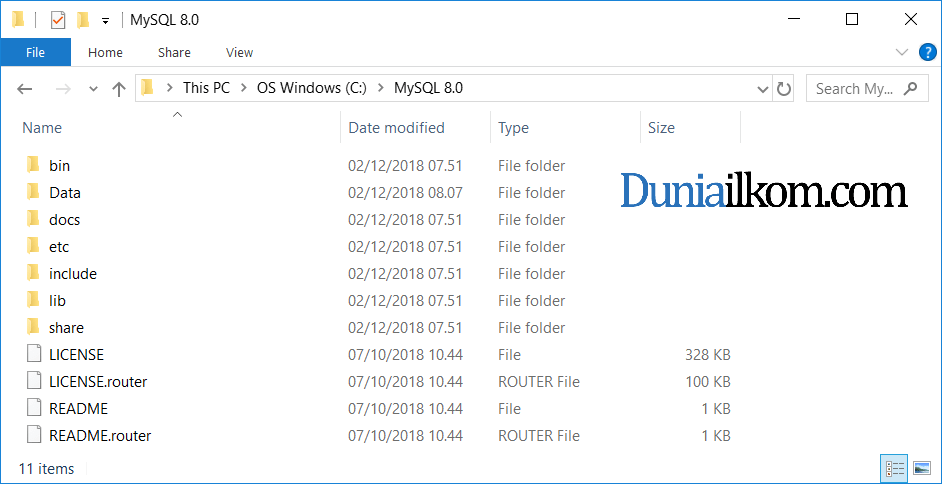This screenshot has width=942, height=484.
Task: Click the share folder name
Action: (x=66, y=328)
